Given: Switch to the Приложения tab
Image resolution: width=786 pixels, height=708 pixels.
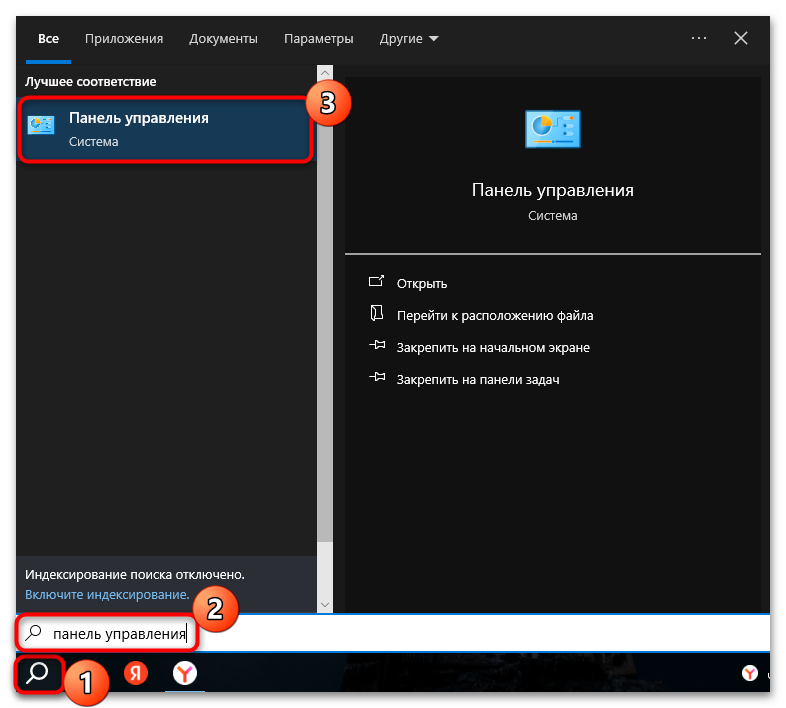Looking at the screenshot, I should point(124,39).
